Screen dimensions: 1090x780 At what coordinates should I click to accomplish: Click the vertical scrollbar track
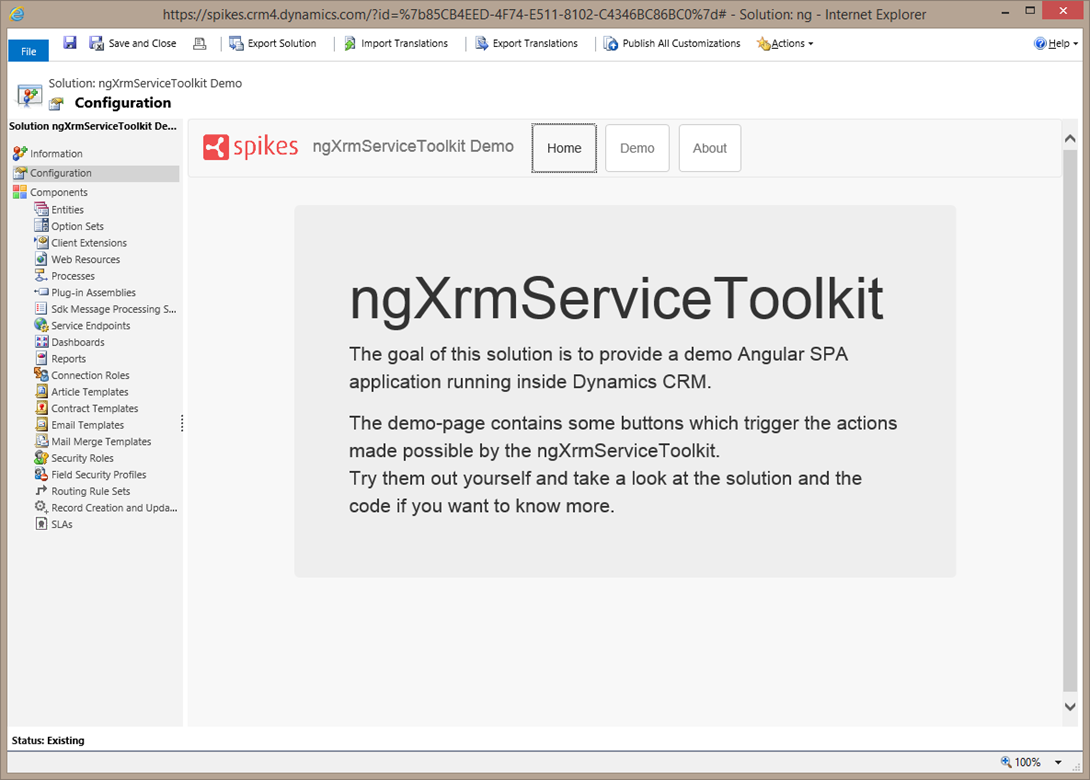click(1070, 422)
